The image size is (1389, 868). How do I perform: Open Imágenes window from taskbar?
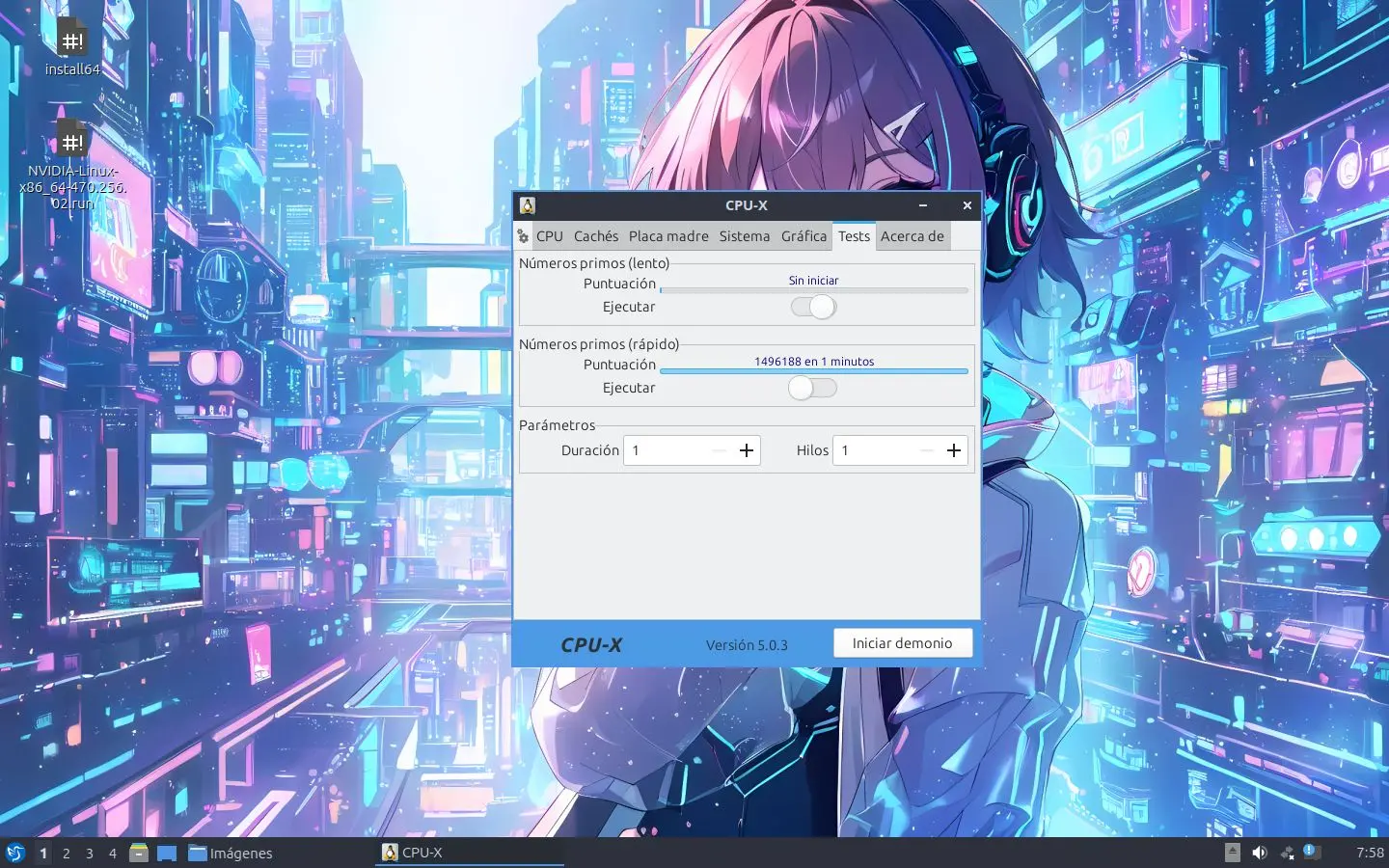(x=231, y=853)
